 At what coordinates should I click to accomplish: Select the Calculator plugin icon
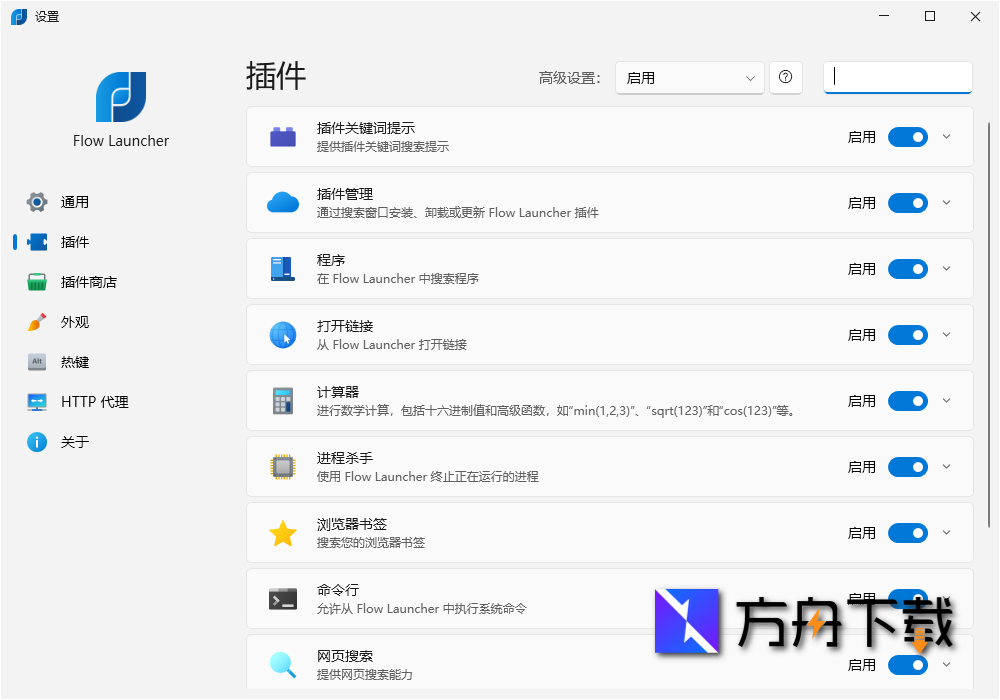coord(283,400)
